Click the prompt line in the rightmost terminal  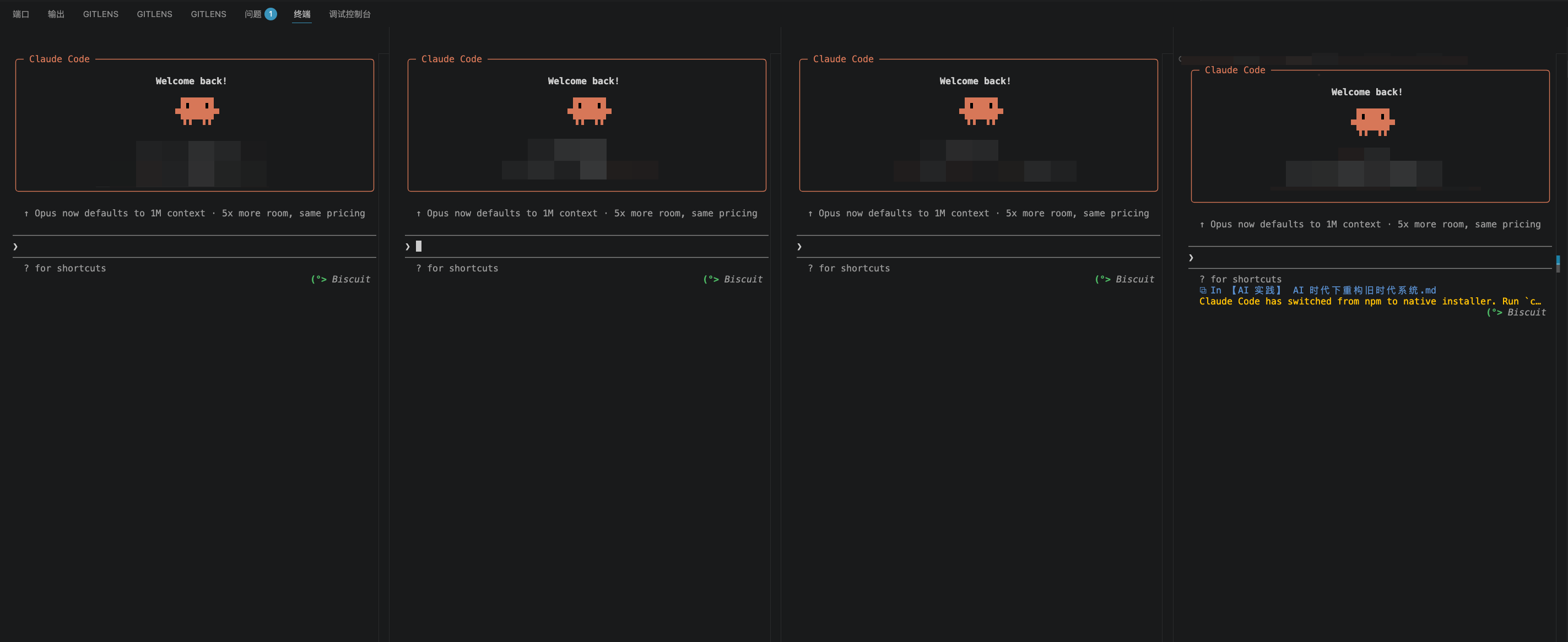pyautogui.click(x=1370, y=258)
